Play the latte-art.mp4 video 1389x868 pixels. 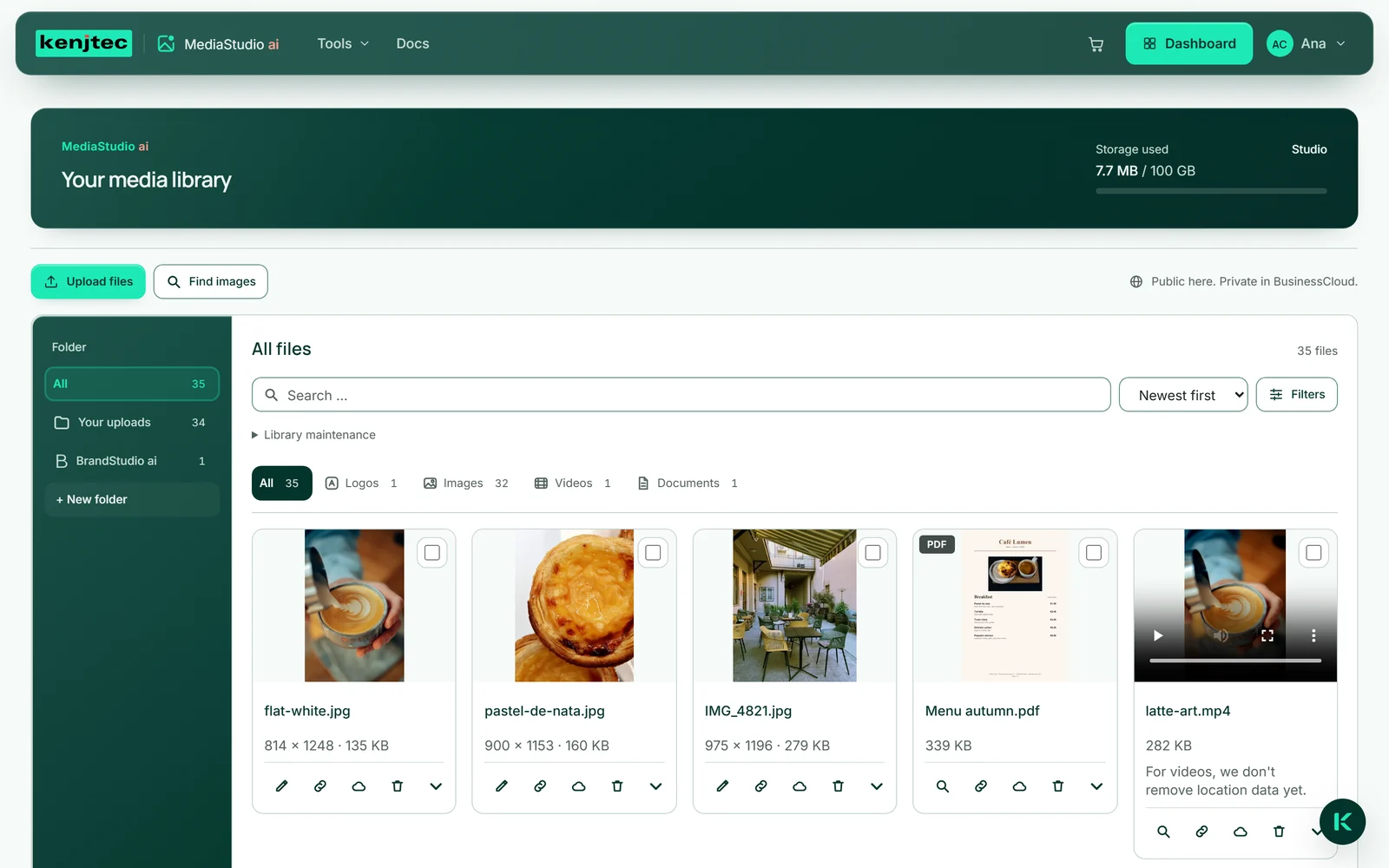click(x=1157, y=635)
